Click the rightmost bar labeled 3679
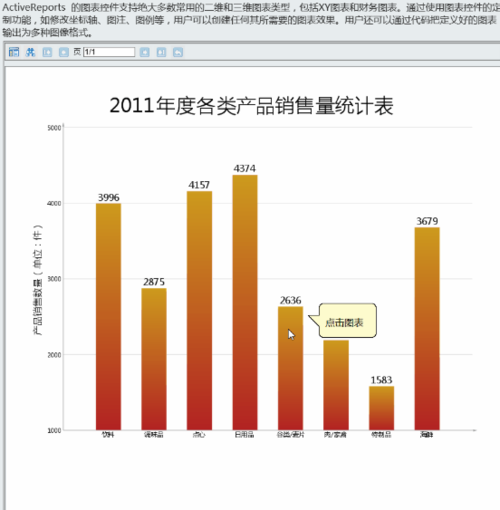The image size is (500, 510). [x=427, y=329]
